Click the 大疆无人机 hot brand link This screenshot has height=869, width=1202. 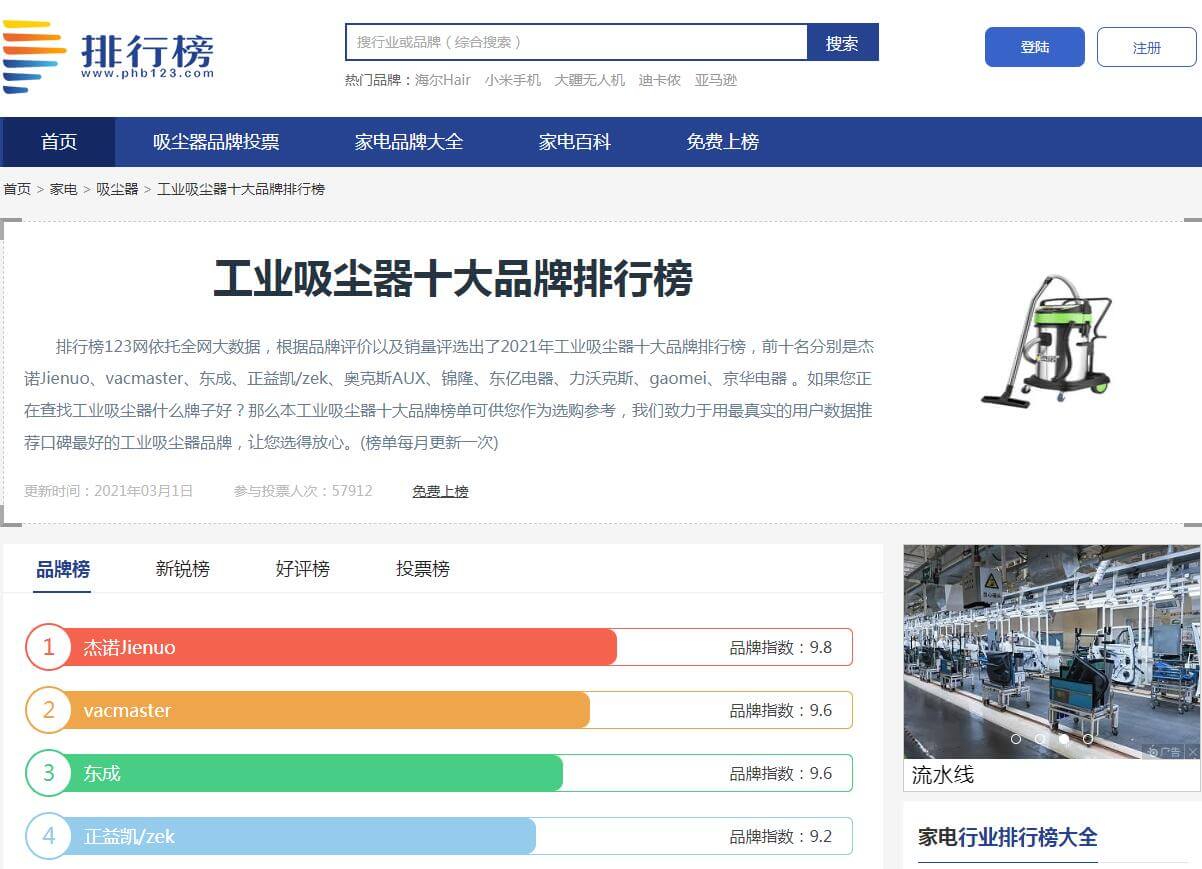[x=590, y=80]
